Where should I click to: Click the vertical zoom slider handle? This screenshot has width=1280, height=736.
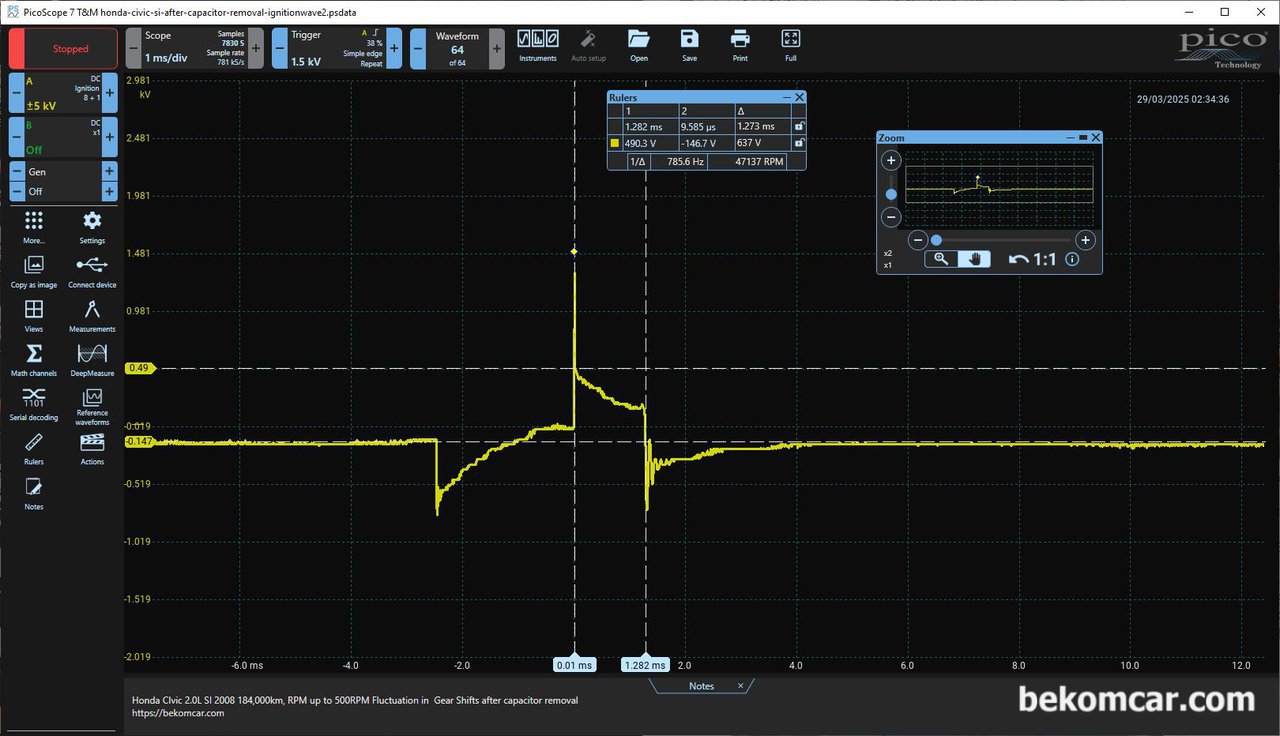click(891, 194)
